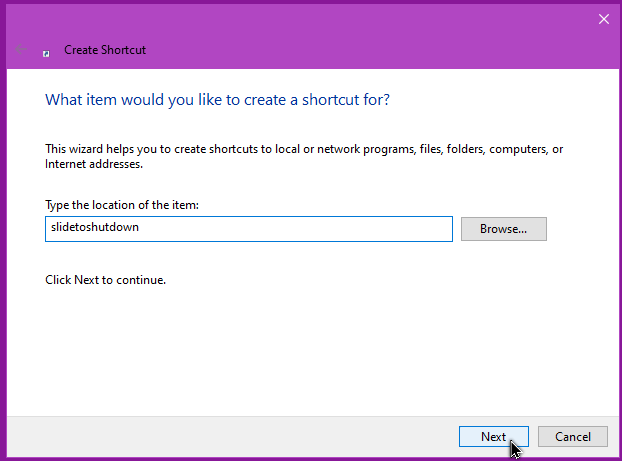Screen dimensions: 622x461
Task: Click the back arrow in title bar
Action: coord(21,49)
